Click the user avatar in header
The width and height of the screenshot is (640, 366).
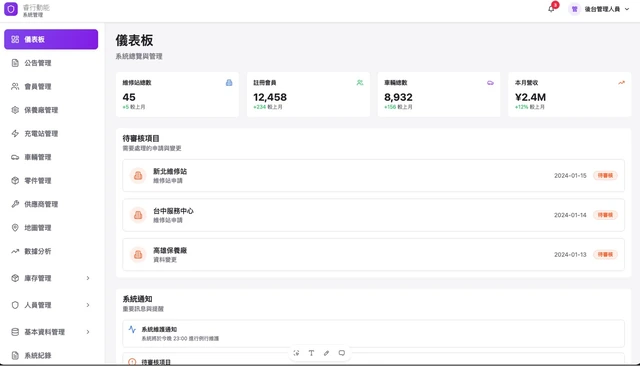coord(574,9)
